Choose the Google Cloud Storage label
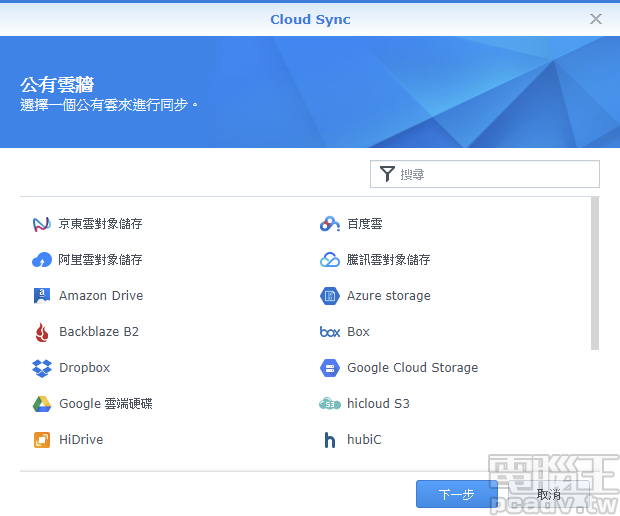 click(412, 368)
